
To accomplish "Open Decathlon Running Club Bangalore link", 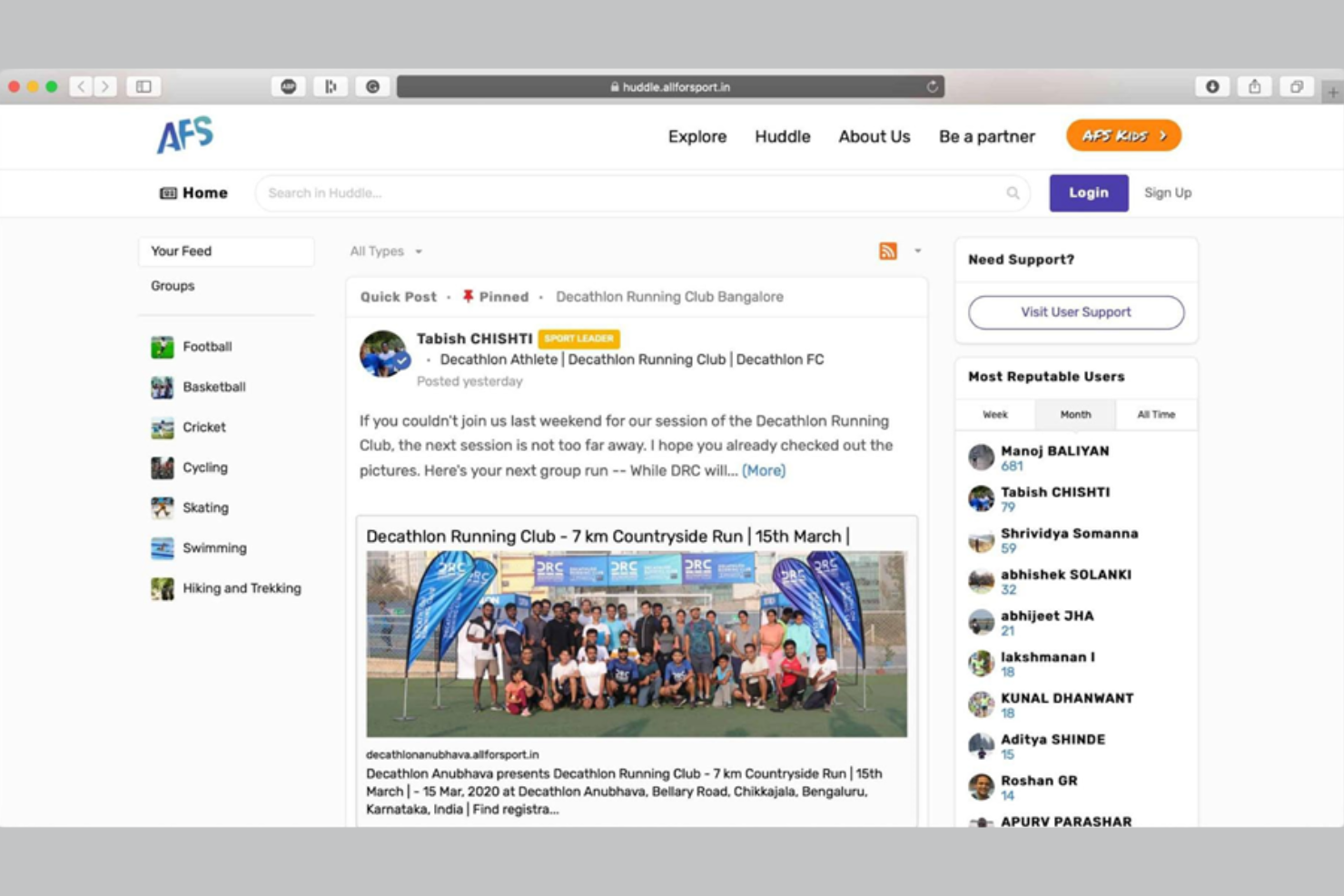I will [x=669, y=297].
